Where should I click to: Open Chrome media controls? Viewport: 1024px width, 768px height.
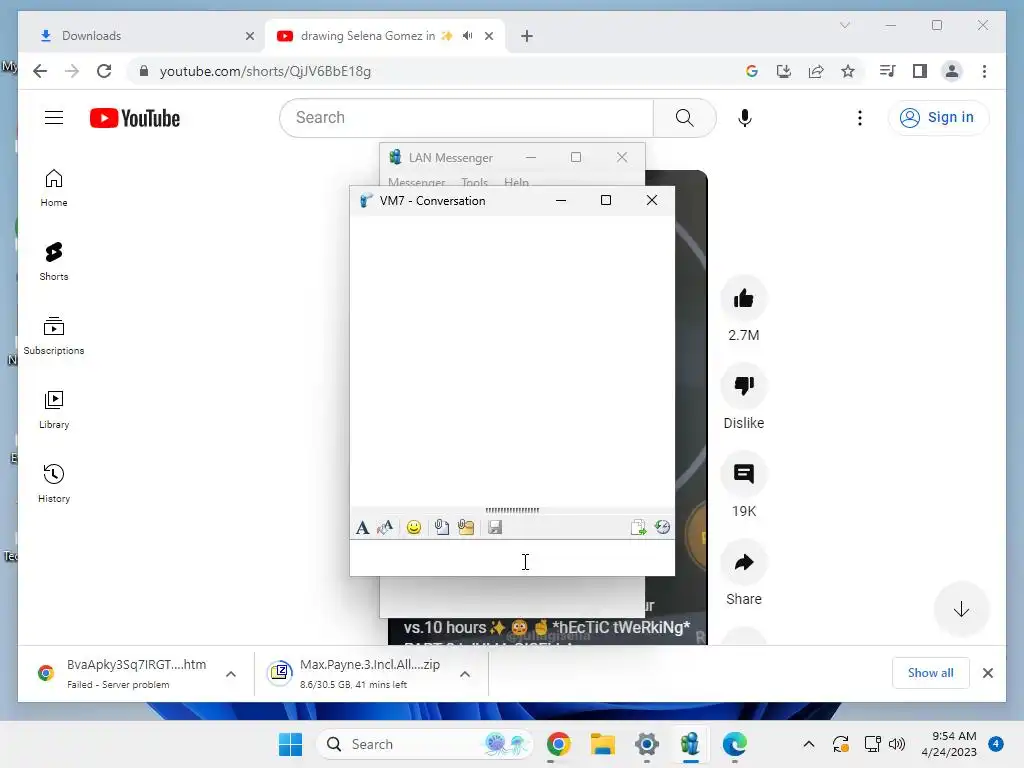pyautogui.click(x=887, y=71)
